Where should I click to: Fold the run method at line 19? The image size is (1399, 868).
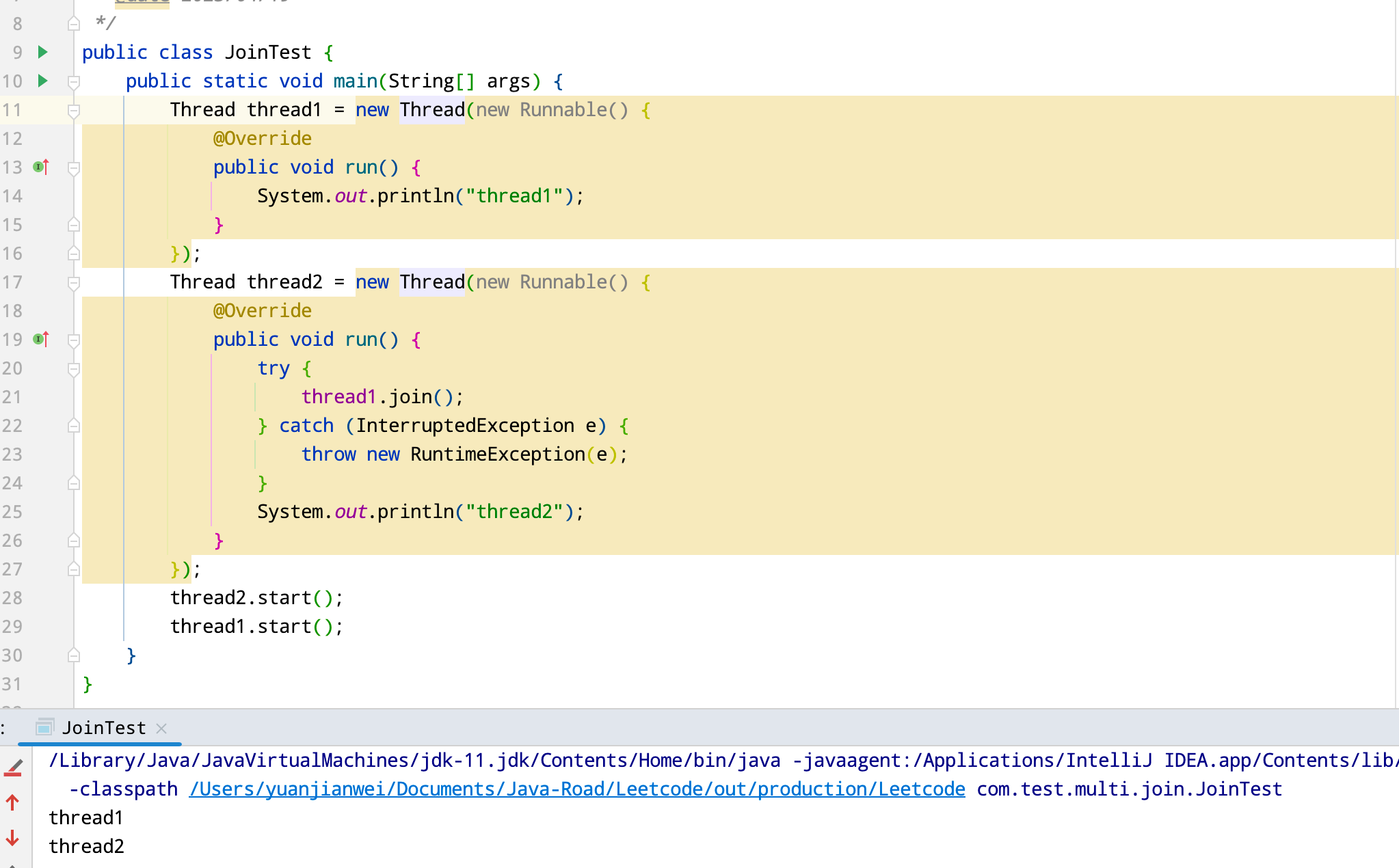coord(74,340)
